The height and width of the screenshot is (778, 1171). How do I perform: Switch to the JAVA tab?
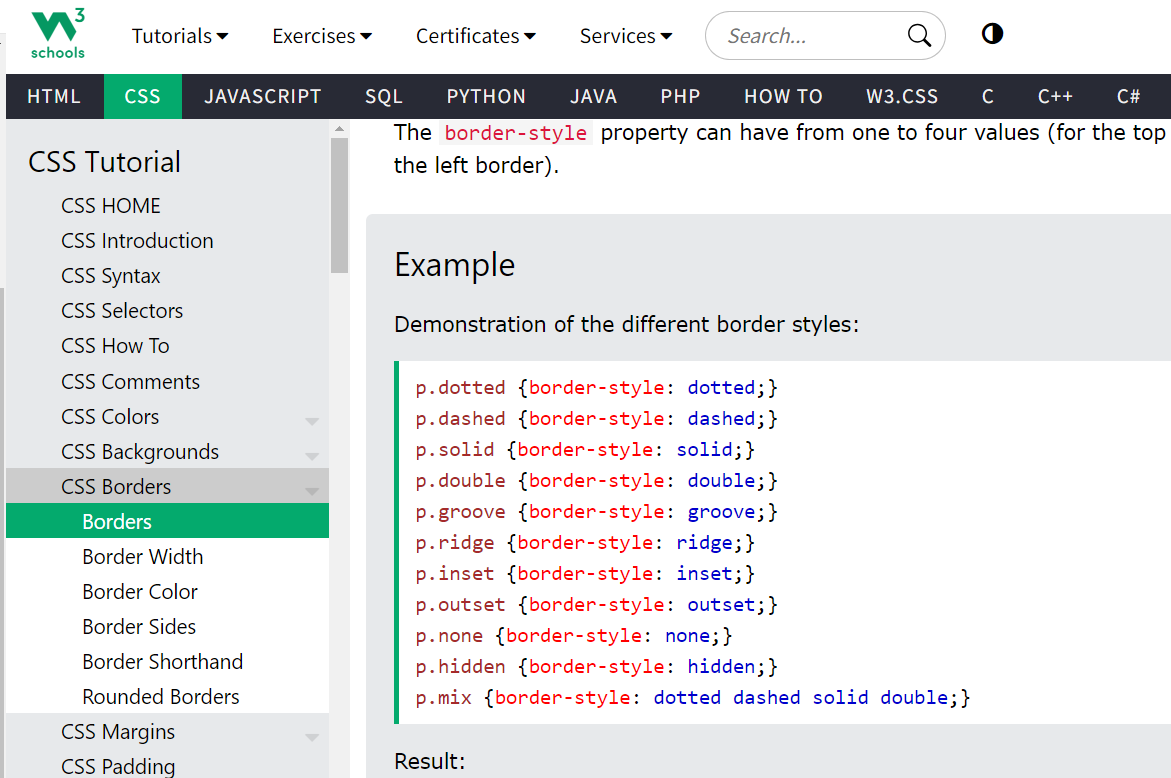594,96
